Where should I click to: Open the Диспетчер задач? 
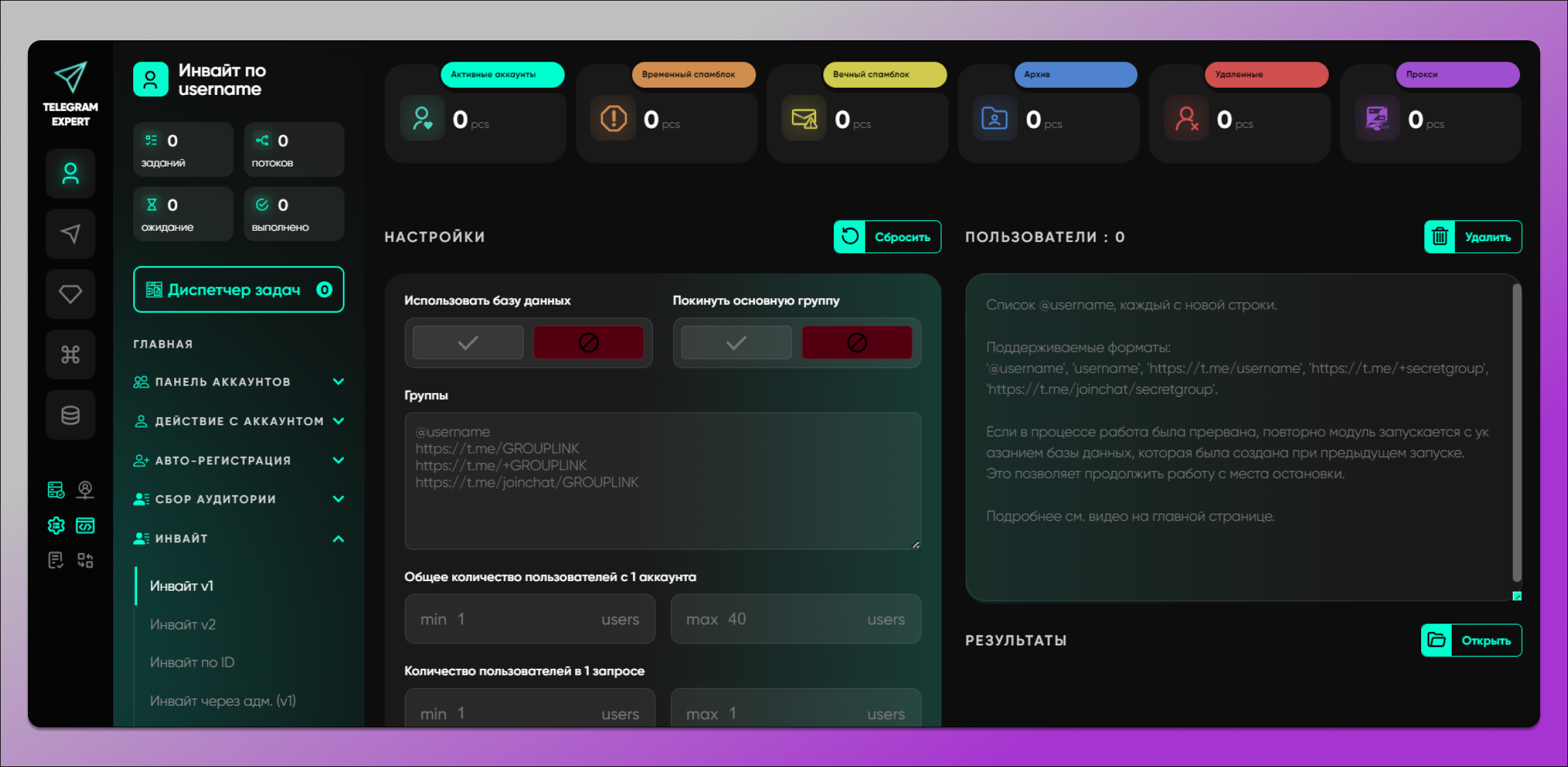238,290
